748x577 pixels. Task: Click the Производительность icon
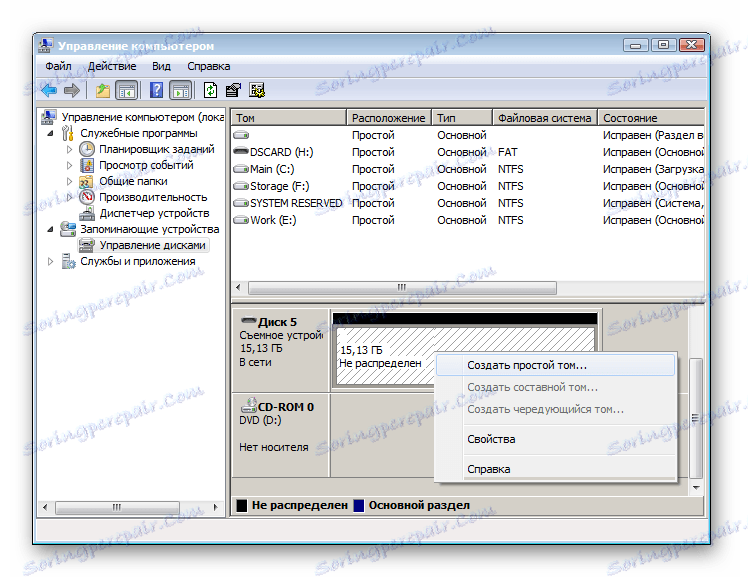click(x=87, y=197)
